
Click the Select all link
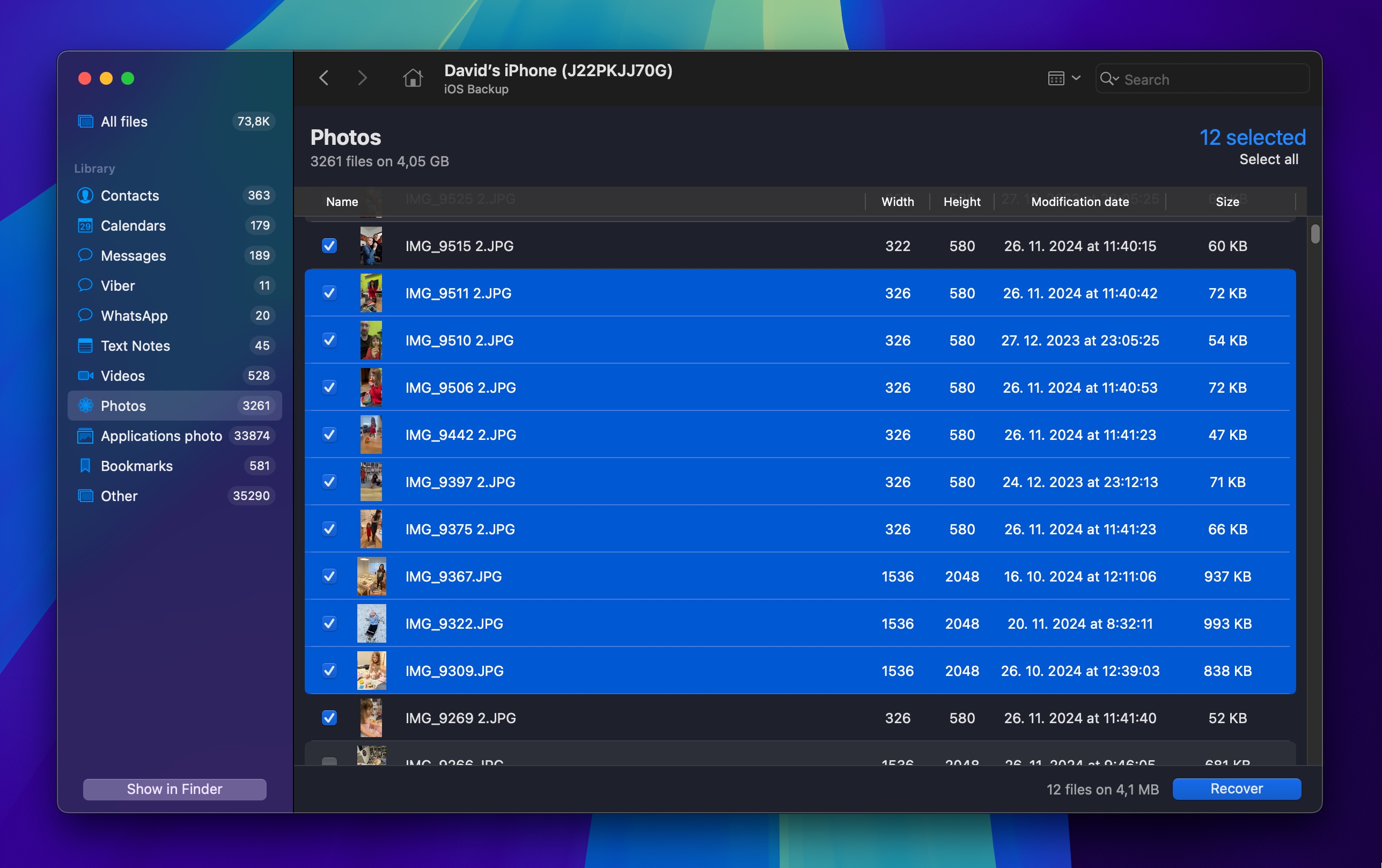pyautogui.click(x=1269, y=157)
